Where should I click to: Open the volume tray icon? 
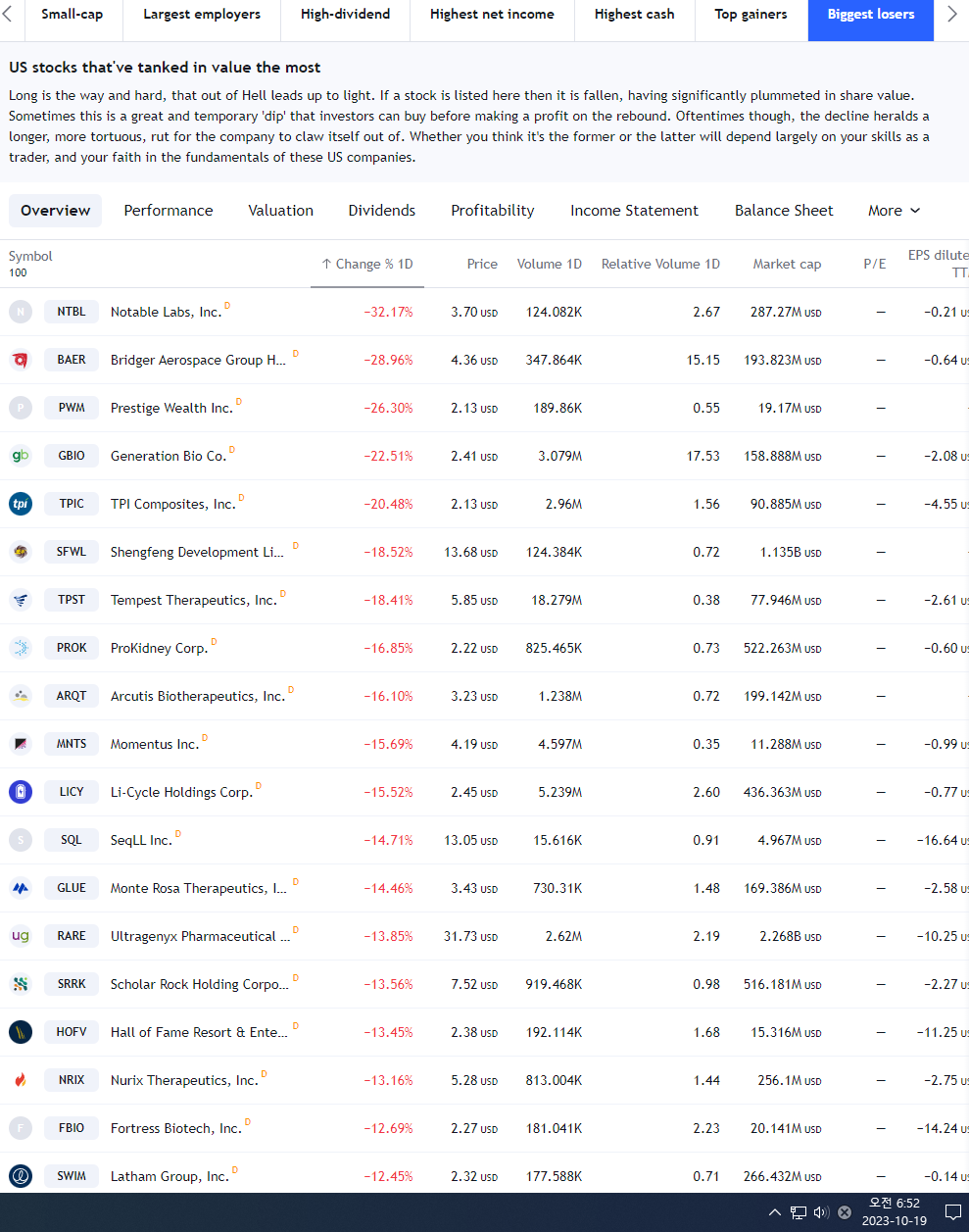click(x=821, y=1212)
